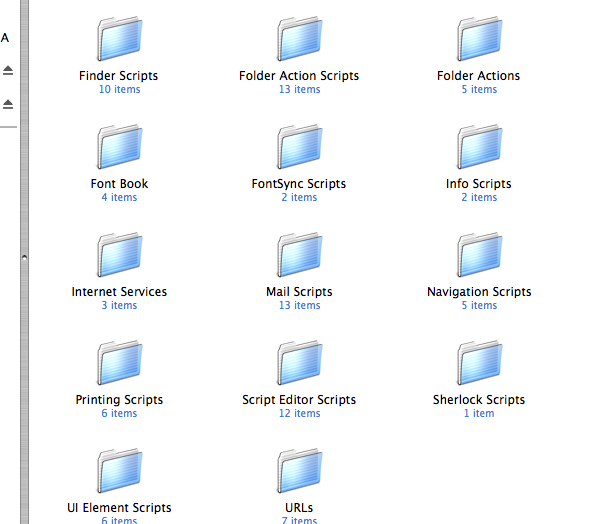
Task: Click the 'Folder Action Scripts' name label
Action: click(x=299, y=76)
